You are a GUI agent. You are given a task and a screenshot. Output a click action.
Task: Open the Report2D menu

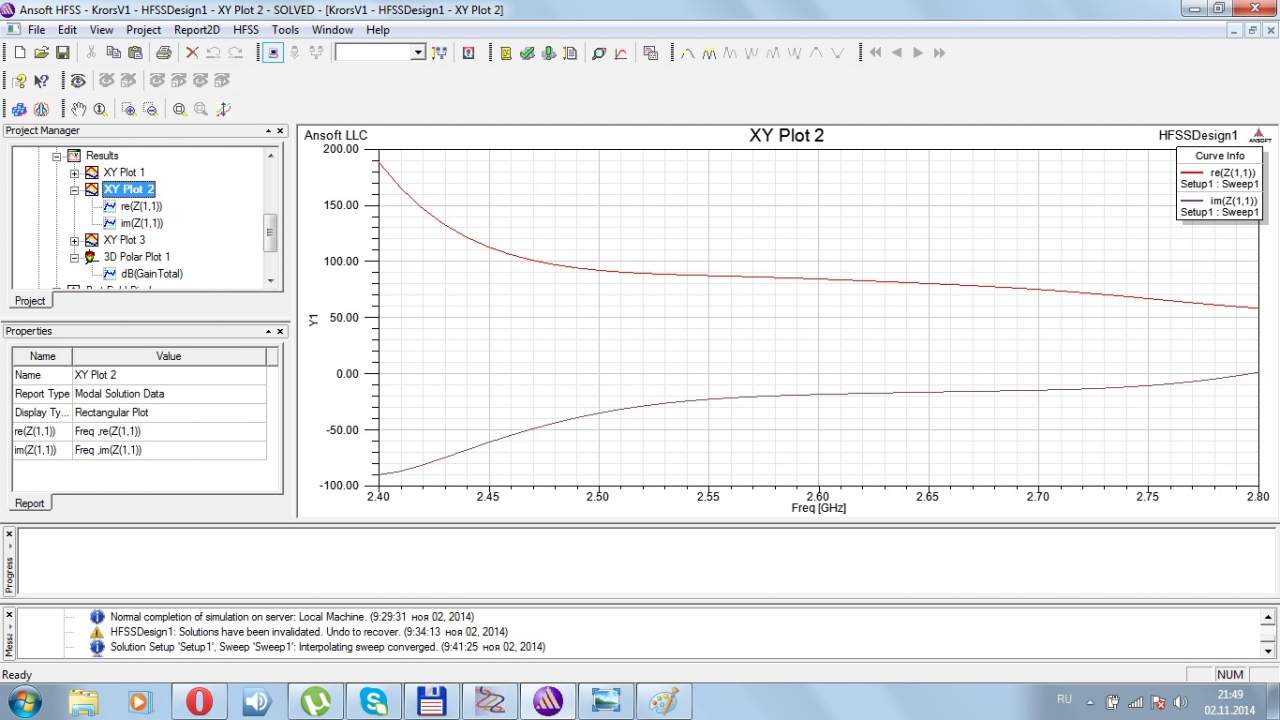196,30
